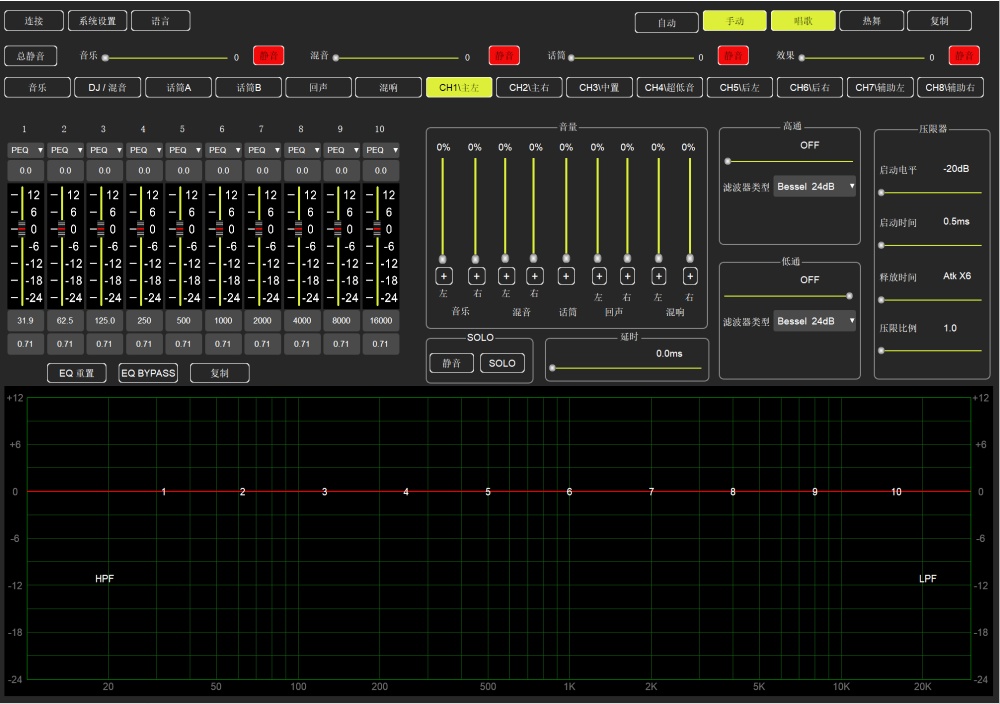Click the plus button under 回声 左 fader
The width and height of the screenshot is (1000, 704).
[x=598, y=276]
